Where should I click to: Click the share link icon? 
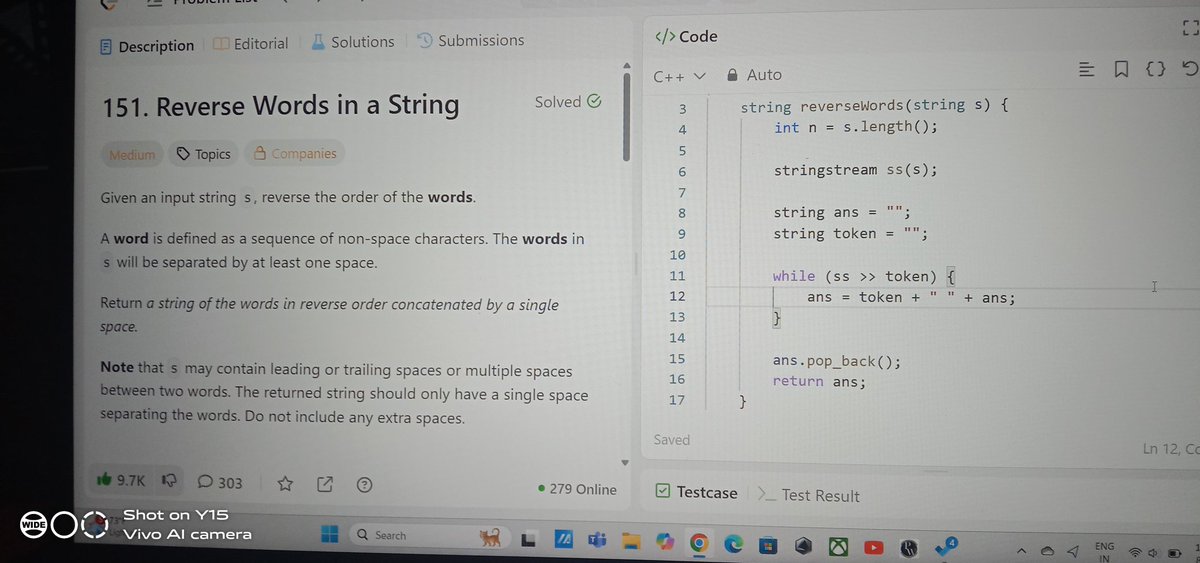324,485
